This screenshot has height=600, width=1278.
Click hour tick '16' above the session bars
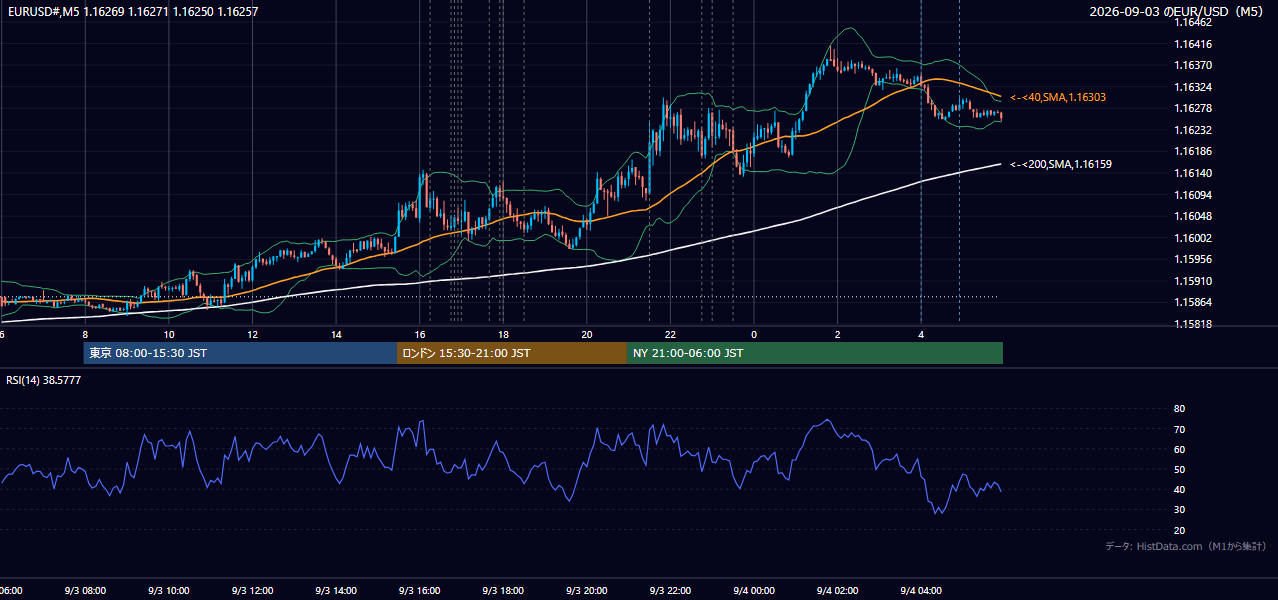tap(420, 334)
